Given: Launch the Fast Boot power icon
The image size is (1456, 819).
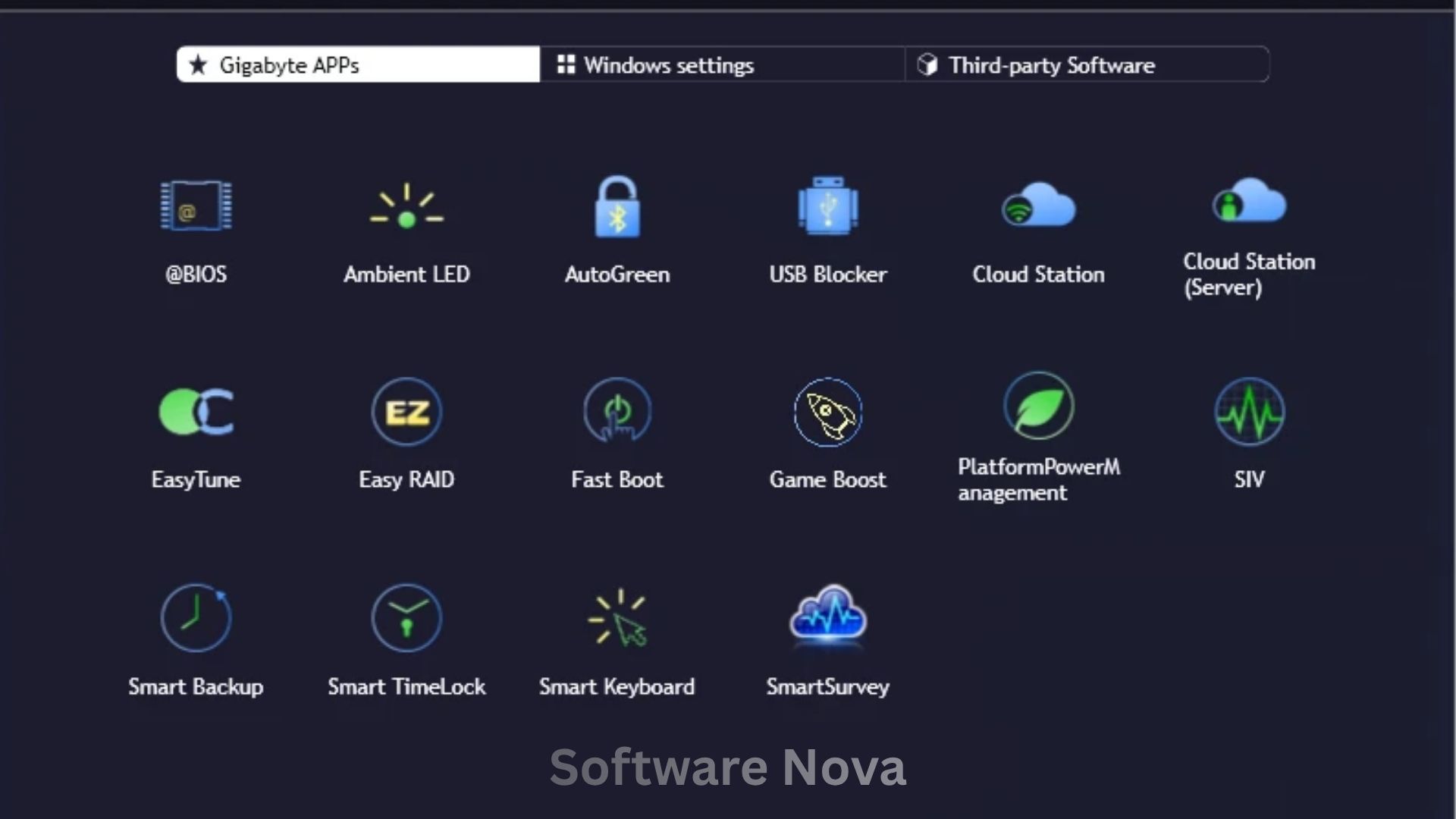Looking at the screenshot, I should [617, 410].
